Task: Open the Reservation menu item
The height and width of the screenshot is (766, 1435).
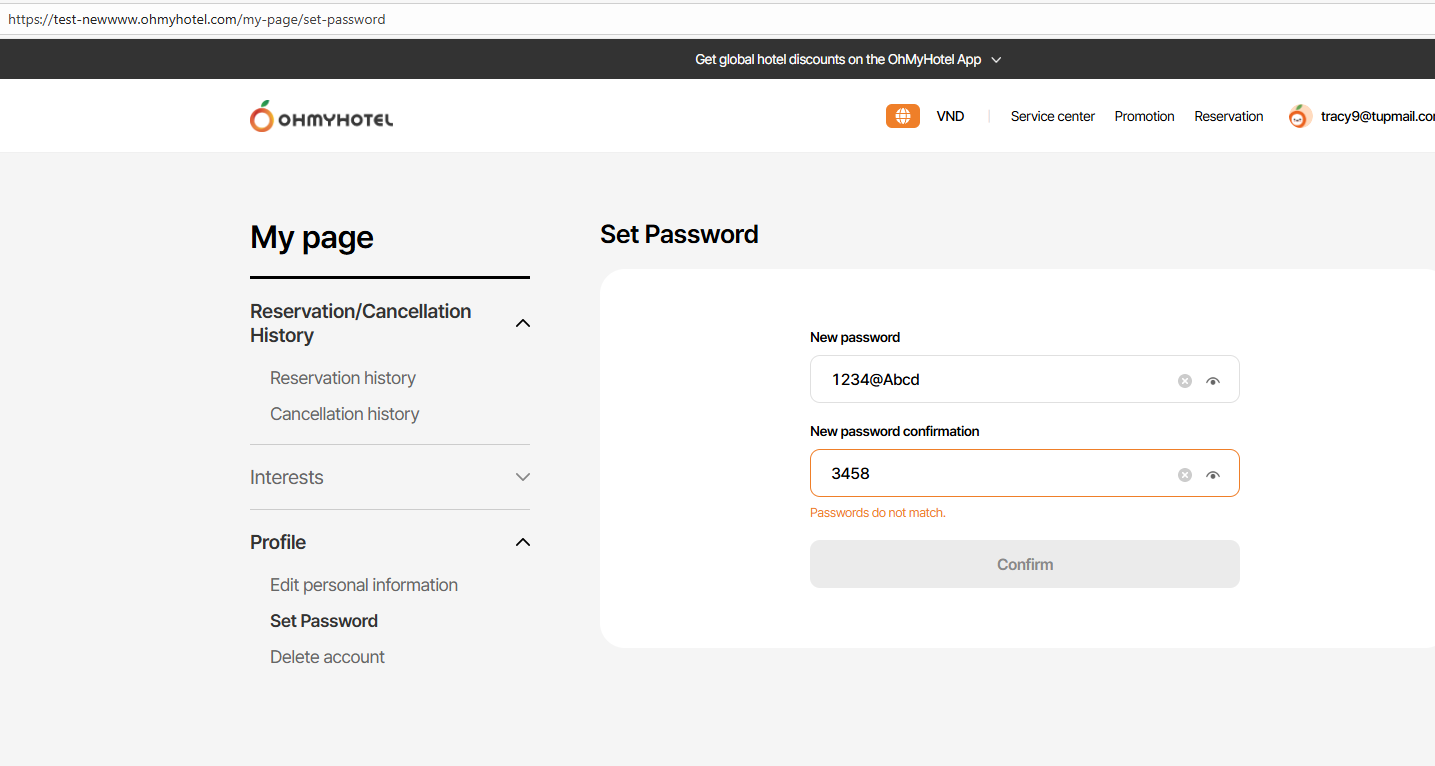Action: [x=1228, y=116]
